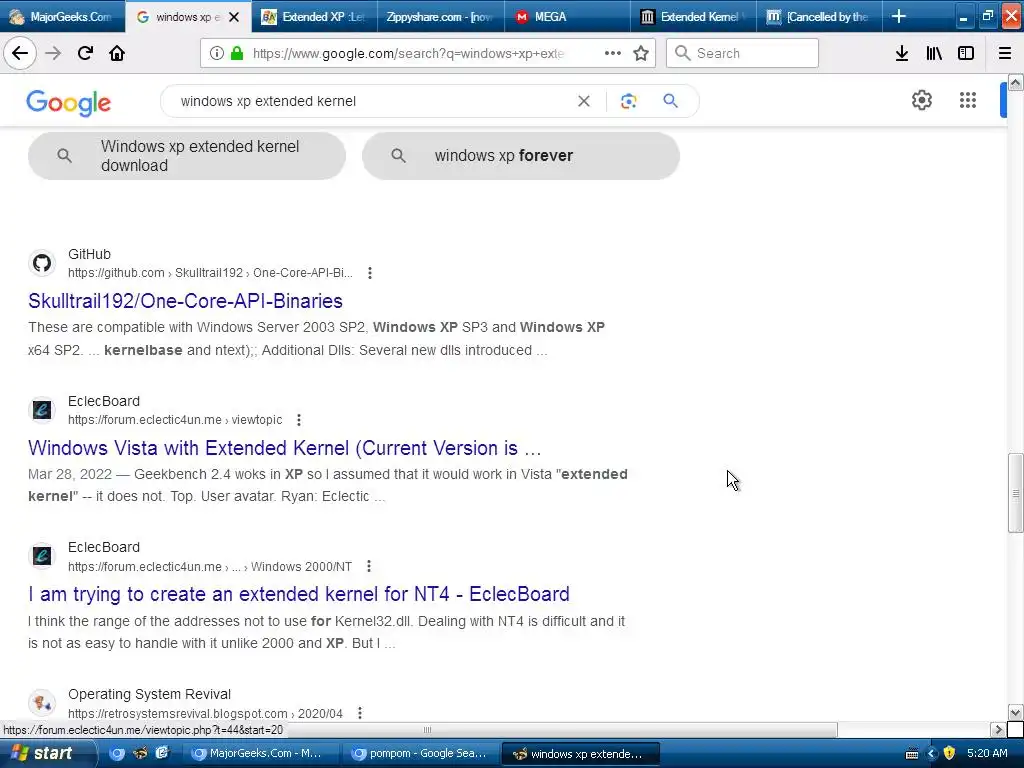Click the vertical scrollbar down arrow
1024x768 pixels.
click(x=1015, y=712)
